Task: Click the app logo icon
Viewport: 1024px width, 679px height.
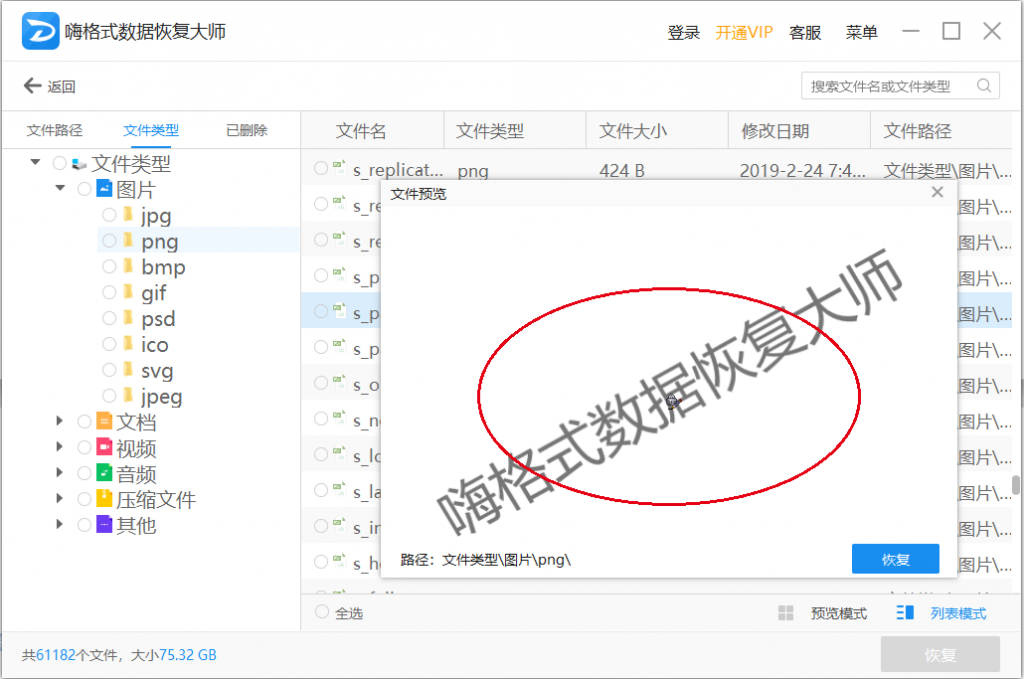Action: pyautogui.click(x=40, y=31)
